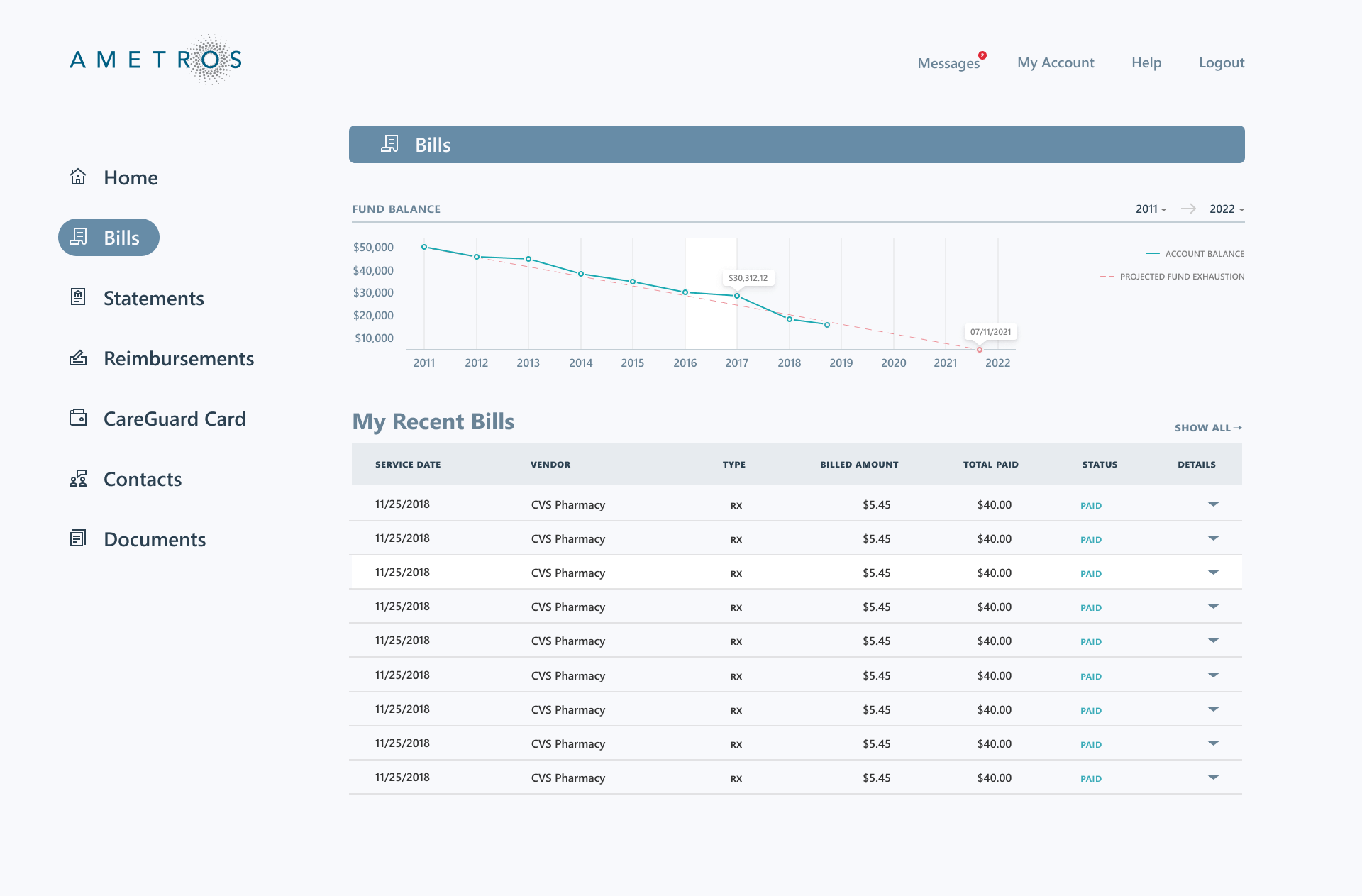Click the red notification badge on Messages

click(982, 55)
